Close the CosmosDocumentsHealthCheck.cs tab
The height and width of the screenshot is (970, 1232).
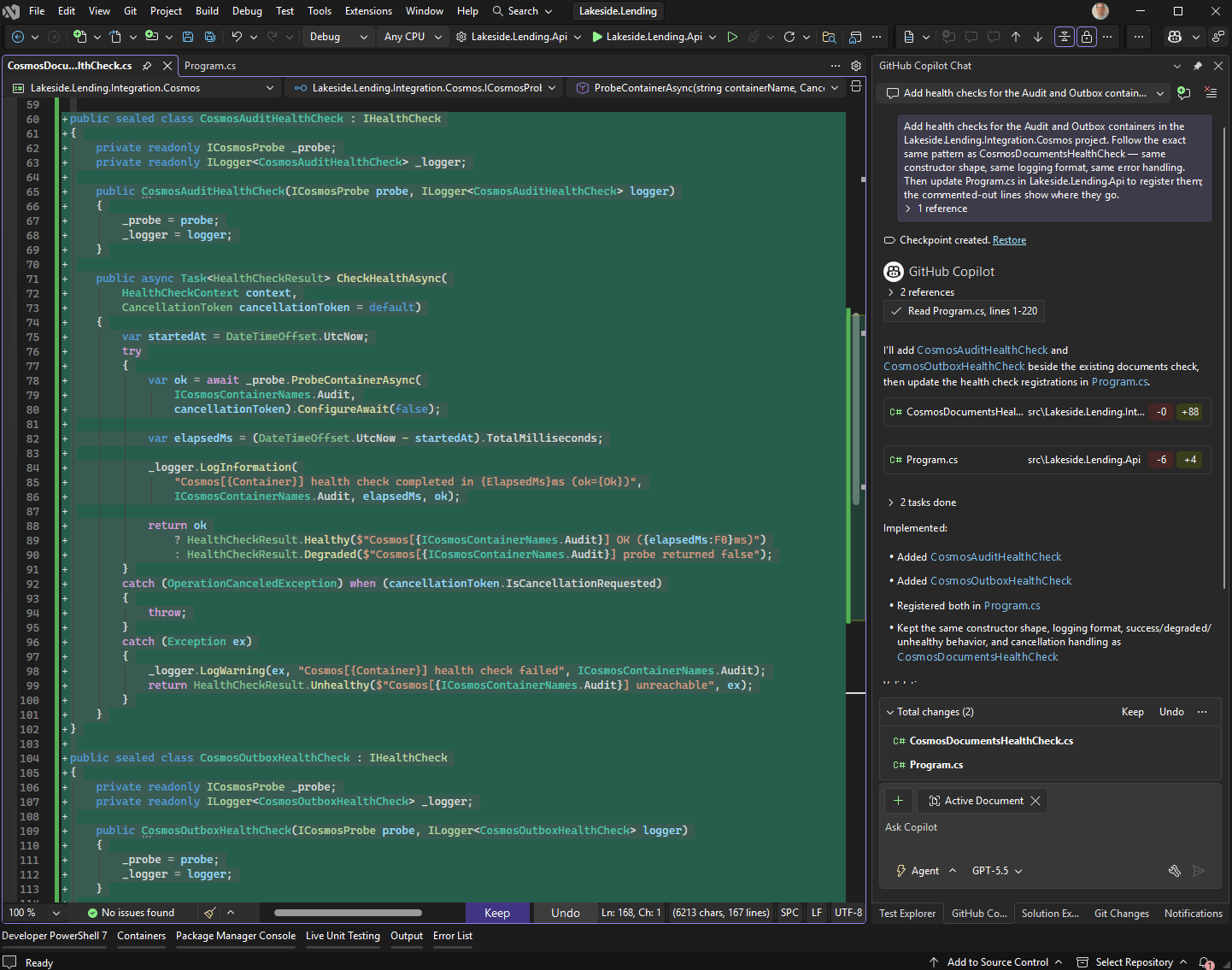(167, 66)
